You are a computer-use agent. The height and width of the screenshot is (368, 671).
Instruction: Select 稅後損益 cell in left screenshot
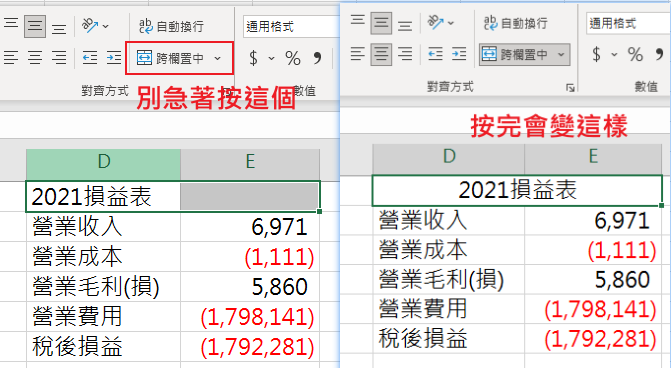point(103,346)
